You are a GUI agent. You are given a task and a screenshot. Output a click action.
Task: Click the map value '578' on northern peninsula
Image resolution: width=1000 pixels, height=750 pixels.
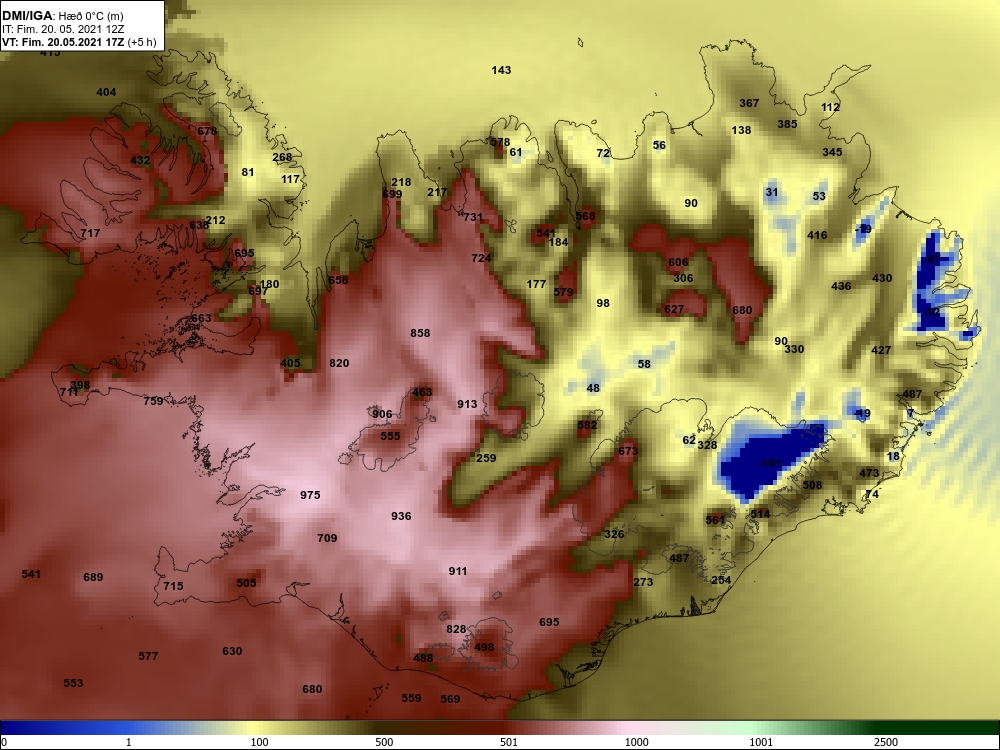pos(500,142)
